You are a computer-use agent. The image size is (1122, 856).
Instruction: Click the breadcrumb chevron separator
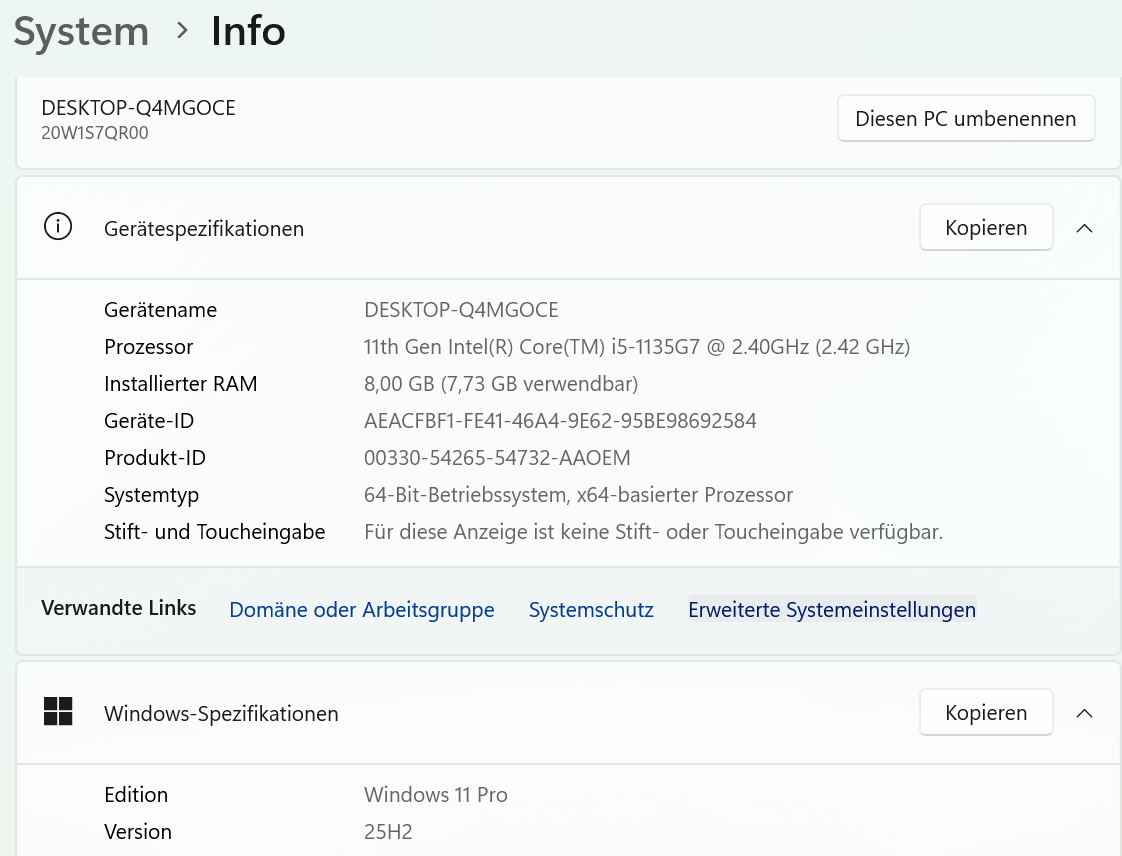(x=182, y=31)
